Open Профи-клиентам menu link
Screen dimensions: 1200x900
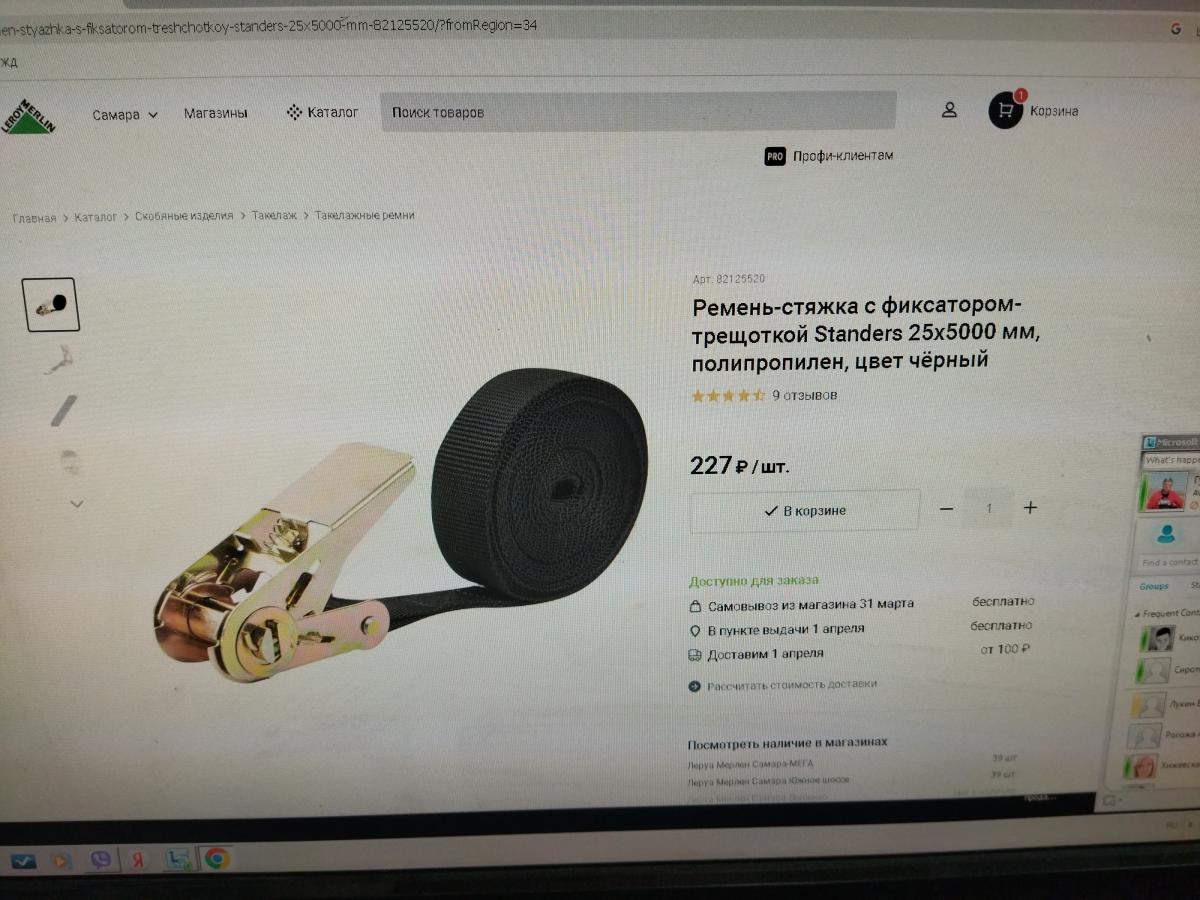point(843,156)
